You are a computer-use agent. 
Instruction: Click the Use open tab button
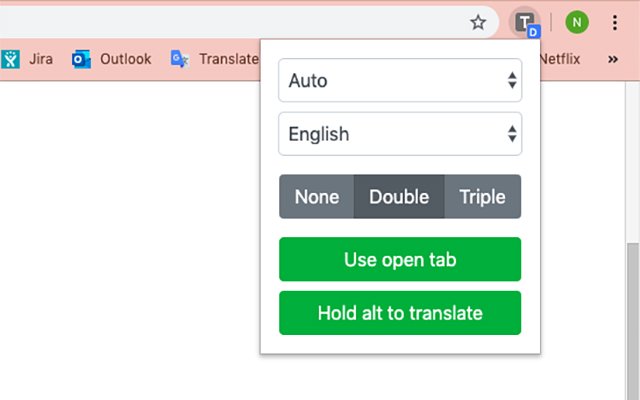(x=400, y=259)
